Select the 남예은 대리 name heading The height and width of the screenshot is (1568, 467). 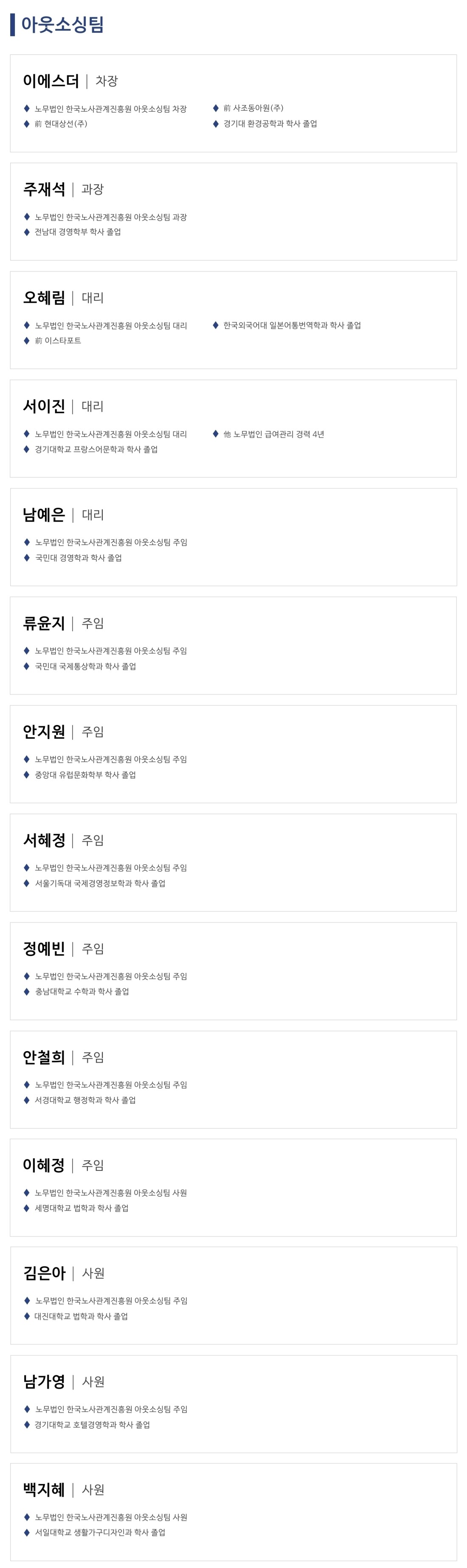(x=63, y=515)
